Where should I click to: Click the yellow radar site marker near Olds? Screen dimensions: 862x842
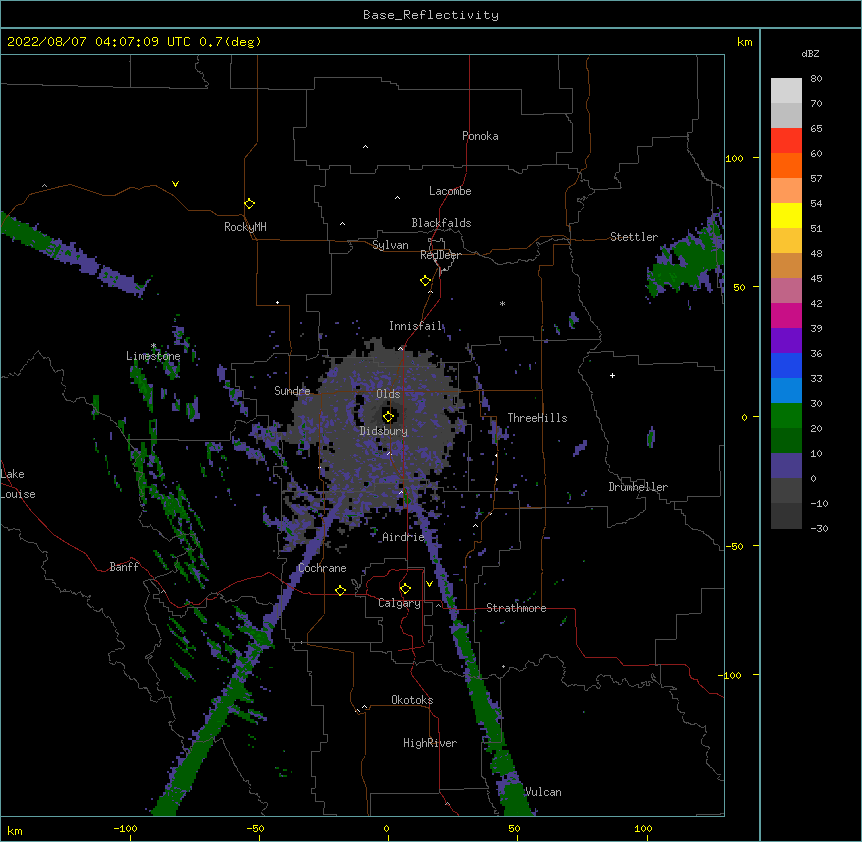click(x=388, y=416)
